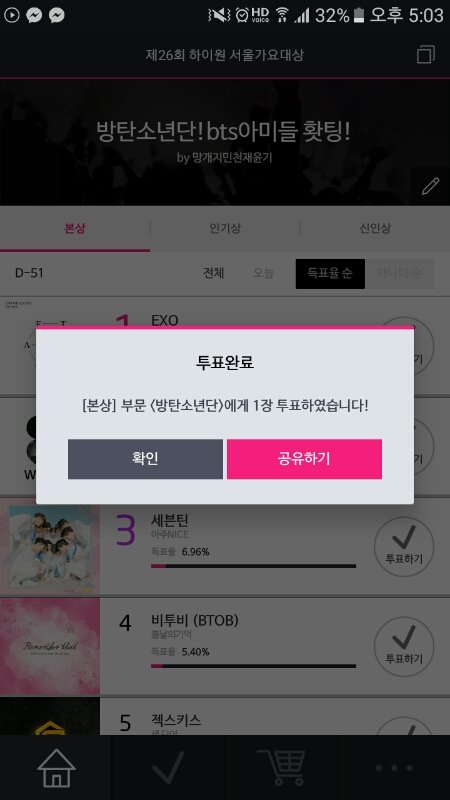
Task: Tap the pencil edit icon on banner
Action: point(430,186)
